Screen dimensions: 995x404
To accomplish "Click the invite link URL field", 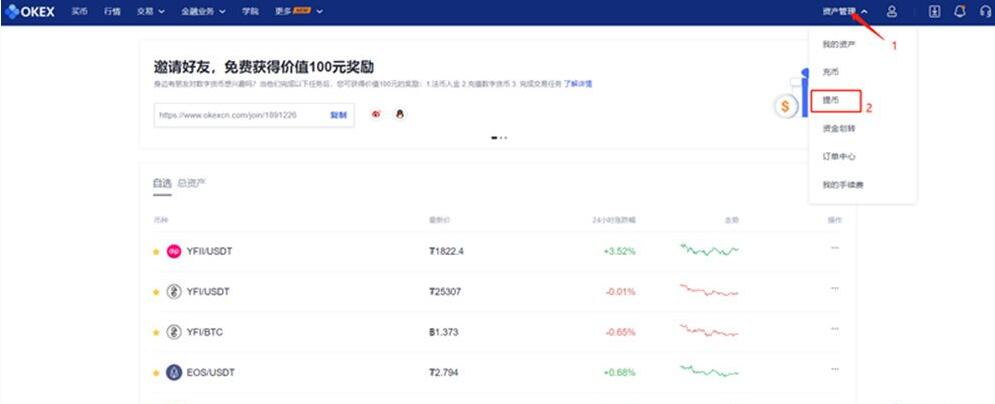I will (240, 115).
